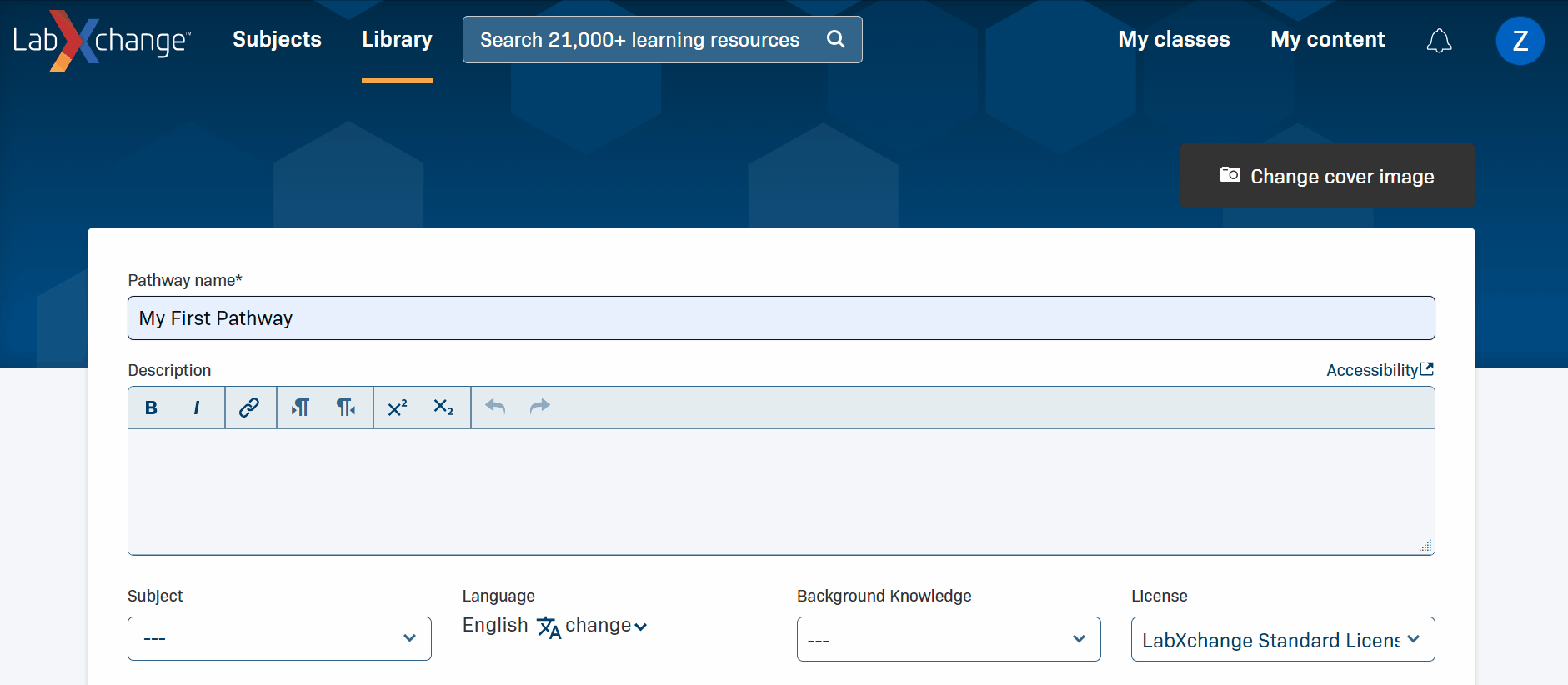1568x685 pixels.
Task: Go to the Subjects menu
Action: (277, 39)
